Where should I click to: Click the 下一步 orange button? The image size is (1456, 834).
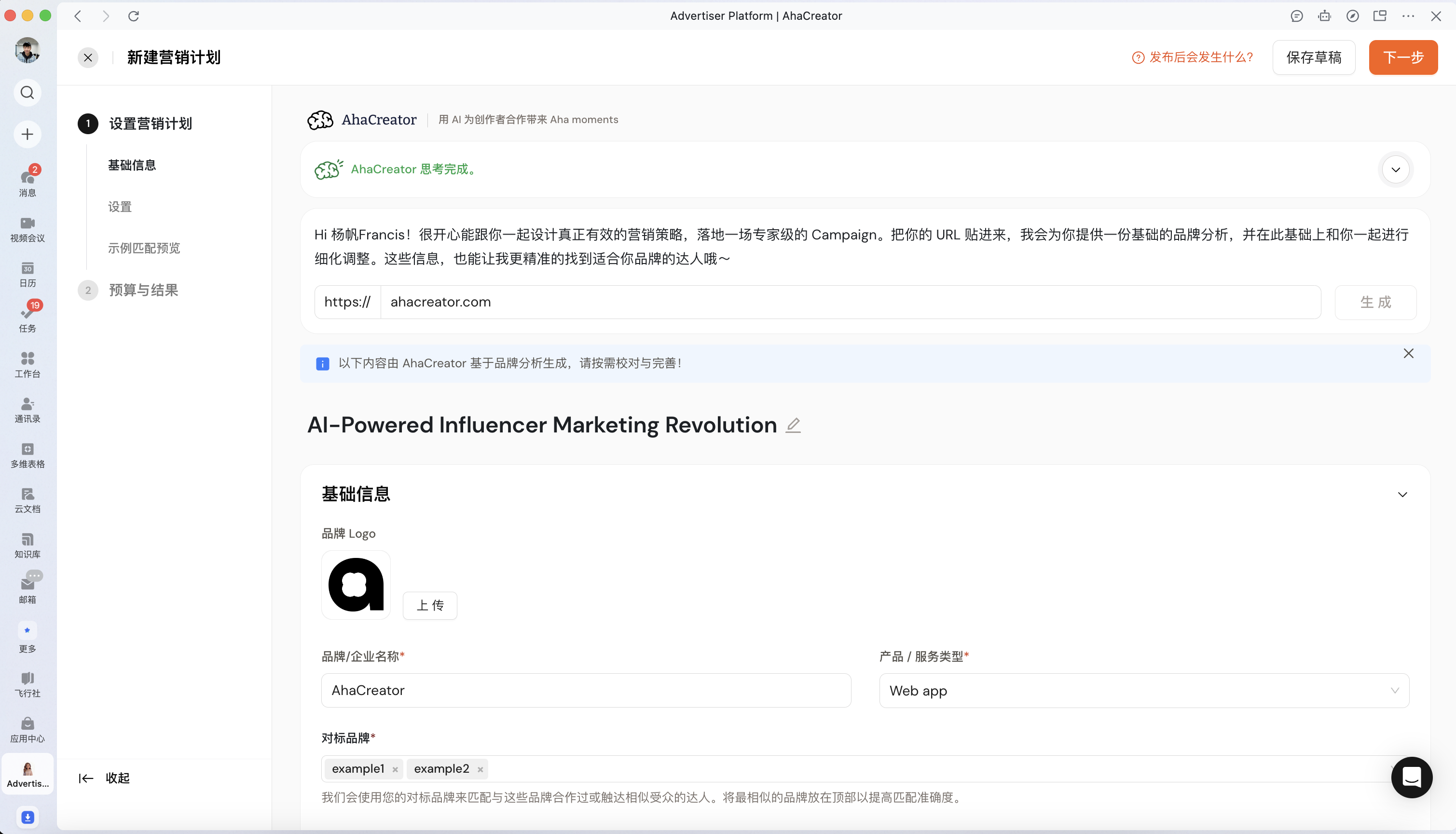pyautogui.click(x=1403, y=57)
